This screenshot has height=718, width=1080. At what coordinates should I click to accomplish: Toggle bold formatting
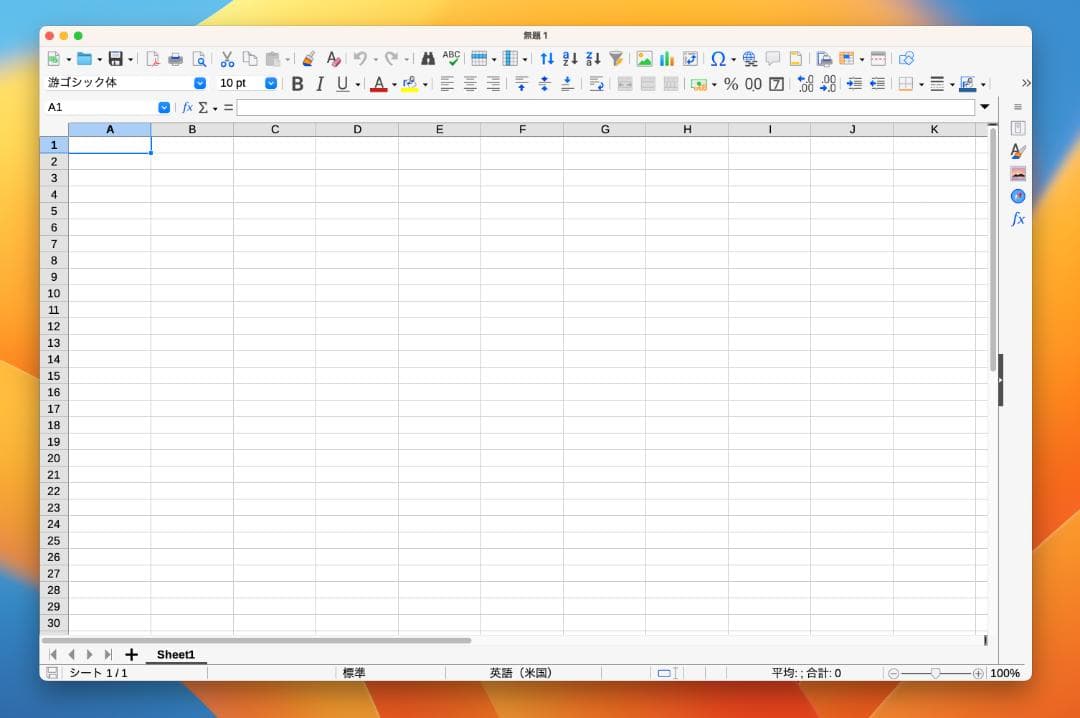click(297, 83)
